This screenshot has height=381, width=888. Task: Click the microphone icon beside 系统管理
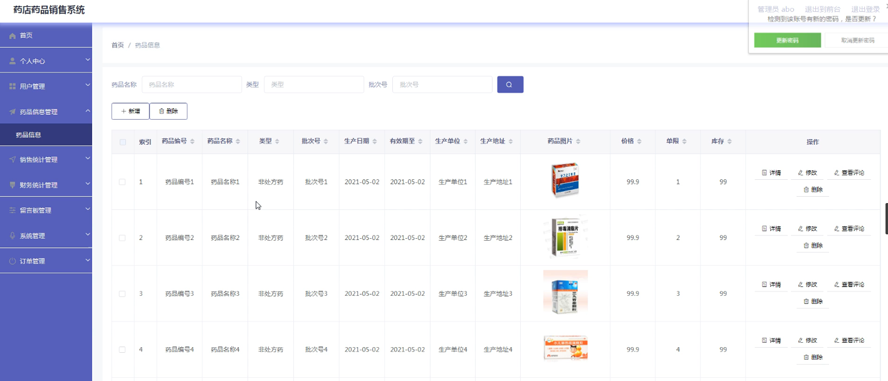tap(12, 236)
